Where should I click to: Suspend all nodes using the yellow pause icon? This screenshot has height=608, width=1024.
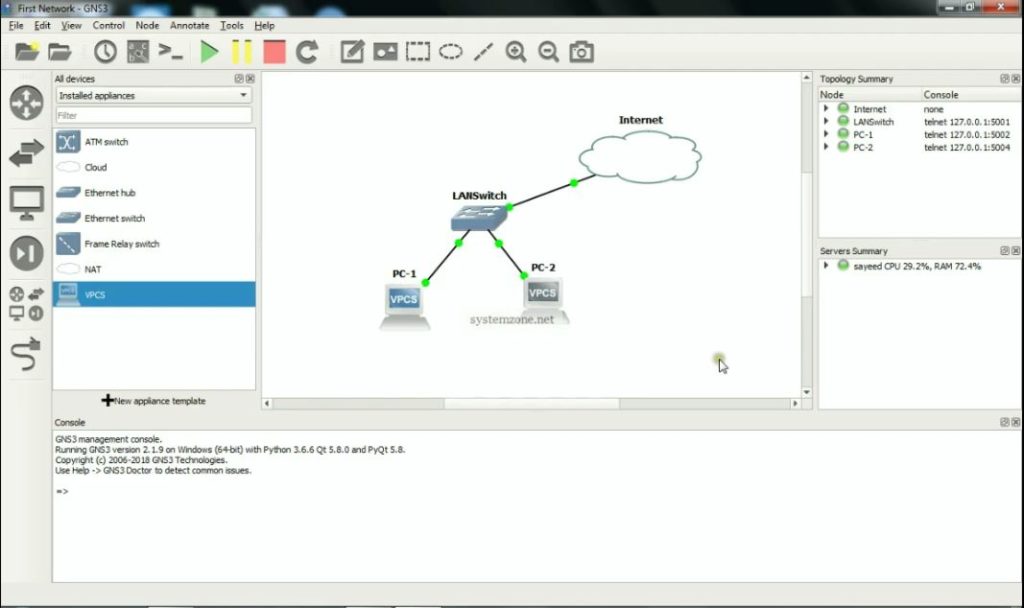point(240,51)
